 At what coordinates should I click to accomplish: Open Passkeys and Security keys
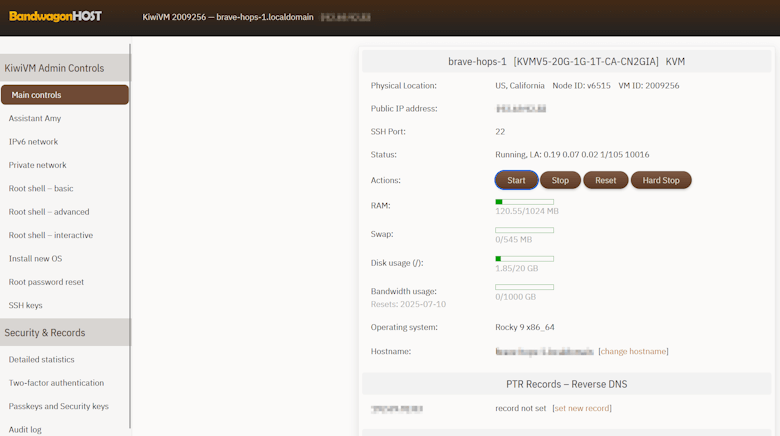[59, 406]
